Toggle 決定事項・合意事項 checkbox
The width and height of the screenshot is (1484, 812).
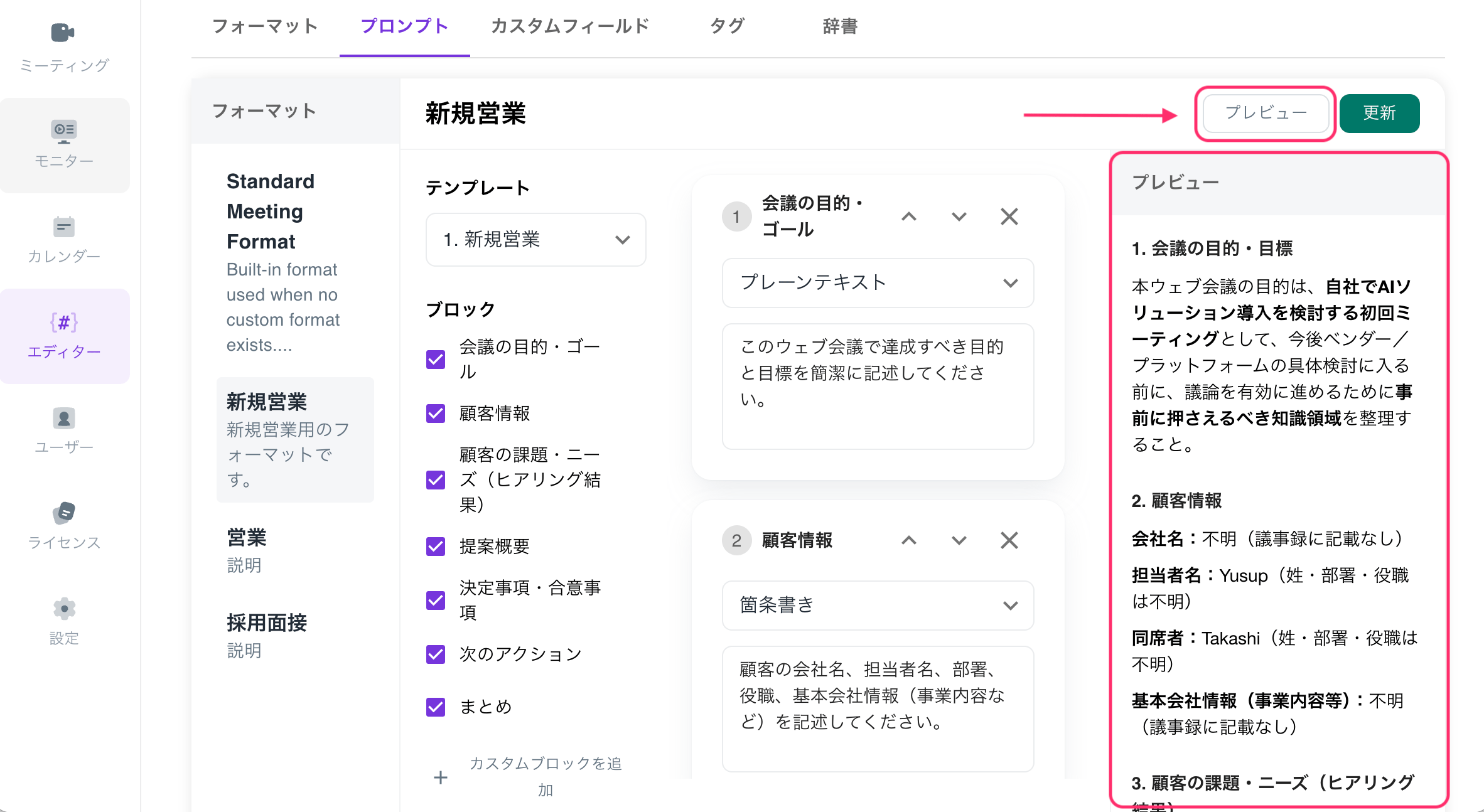[436, 601]
